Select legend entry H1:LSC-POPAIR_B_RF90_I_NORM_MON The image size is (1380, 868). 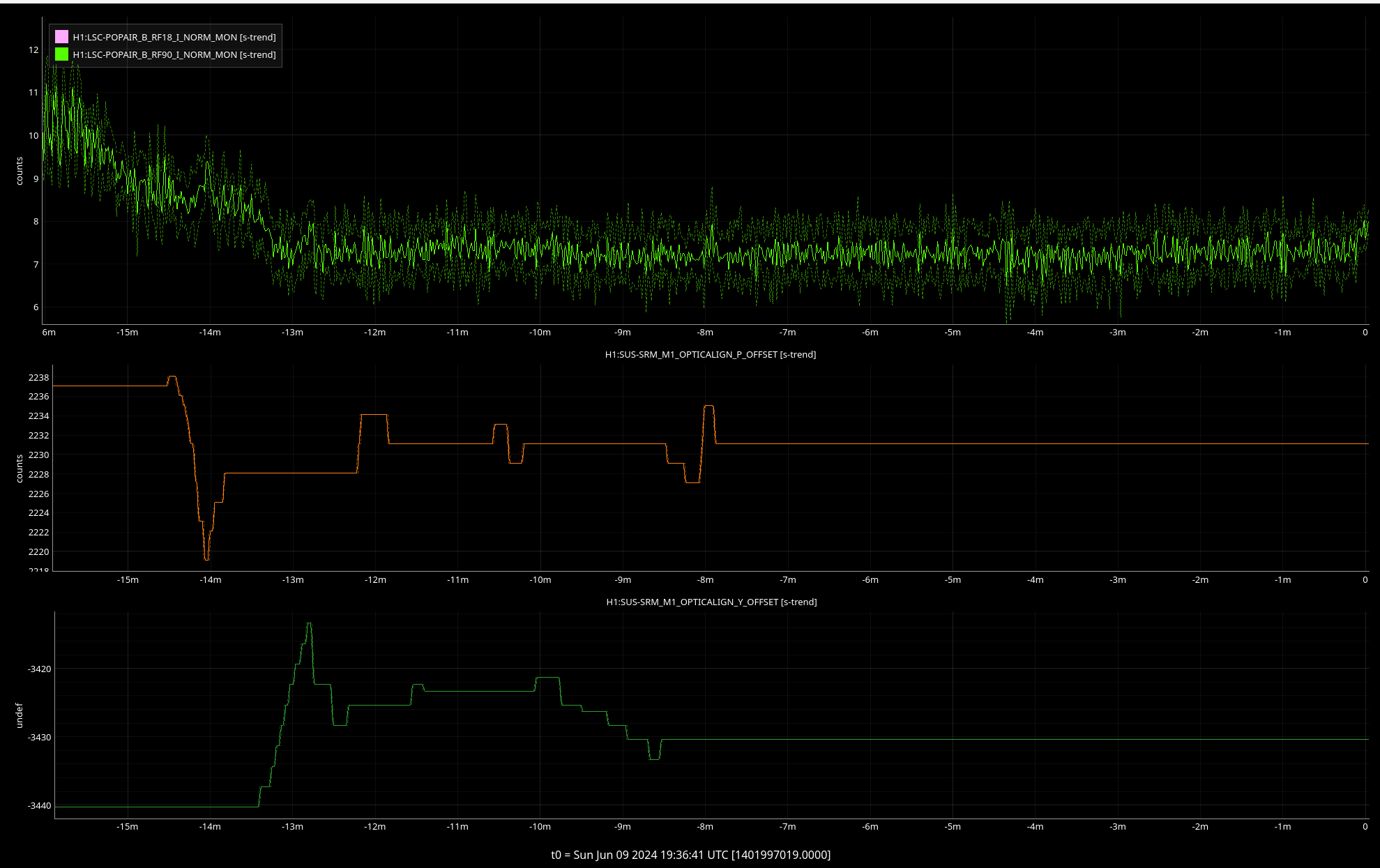pos(174,54)
